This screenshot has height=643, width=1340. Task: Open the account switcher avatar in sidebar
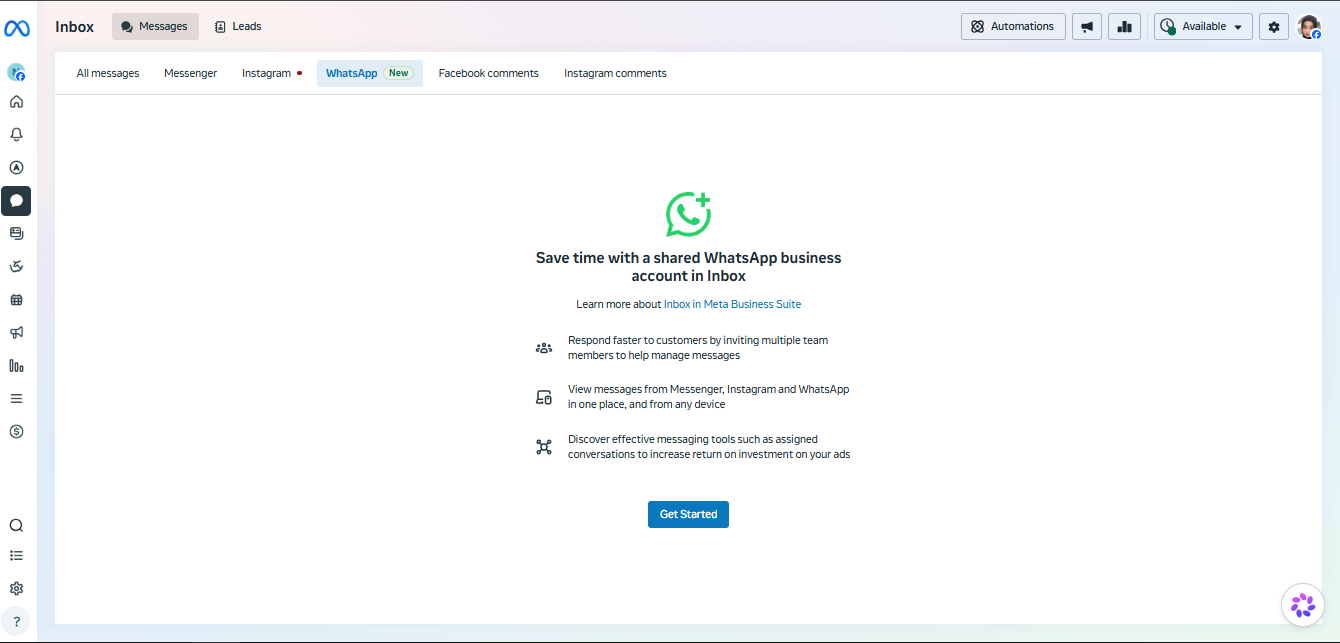coord(16,72)
